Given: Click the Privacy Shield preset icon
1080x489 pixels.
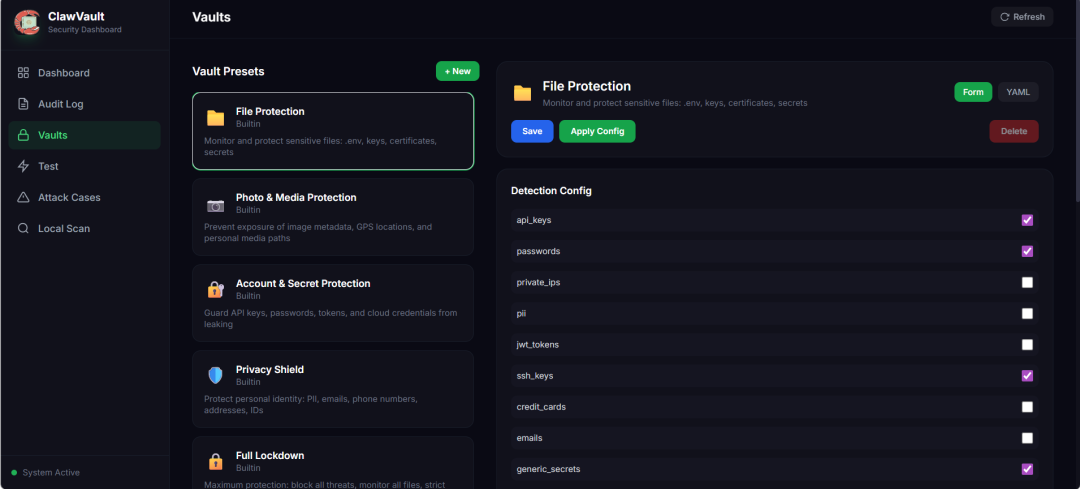Looking at the screenshot, I should click(x=215, y=376).
